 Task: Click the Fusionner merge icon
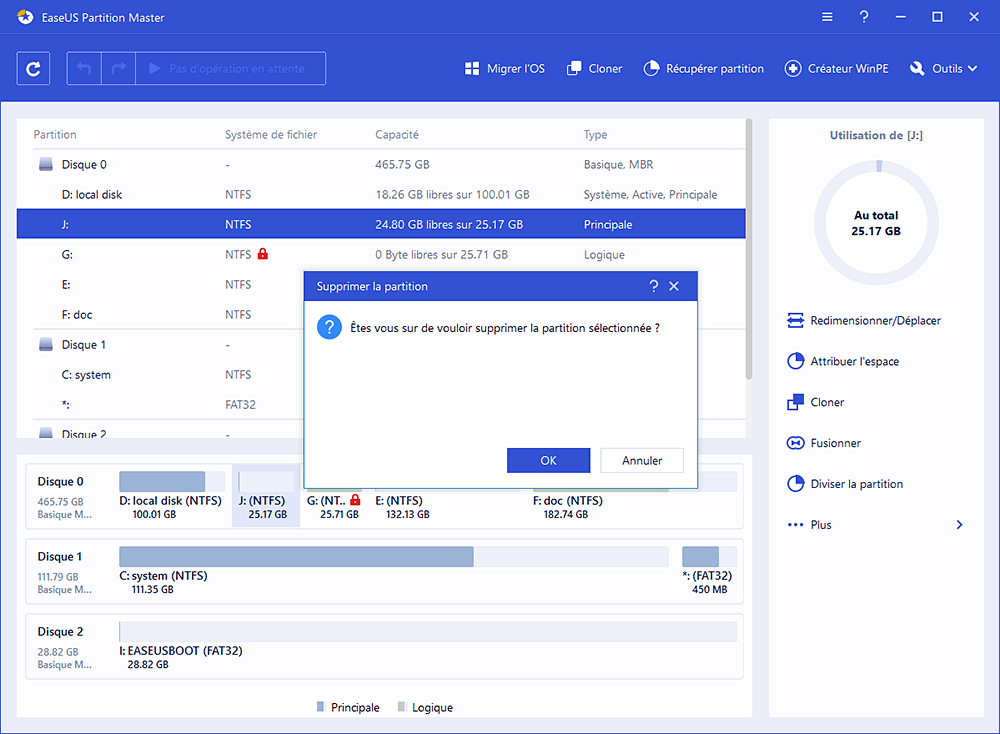click(795, 443)
